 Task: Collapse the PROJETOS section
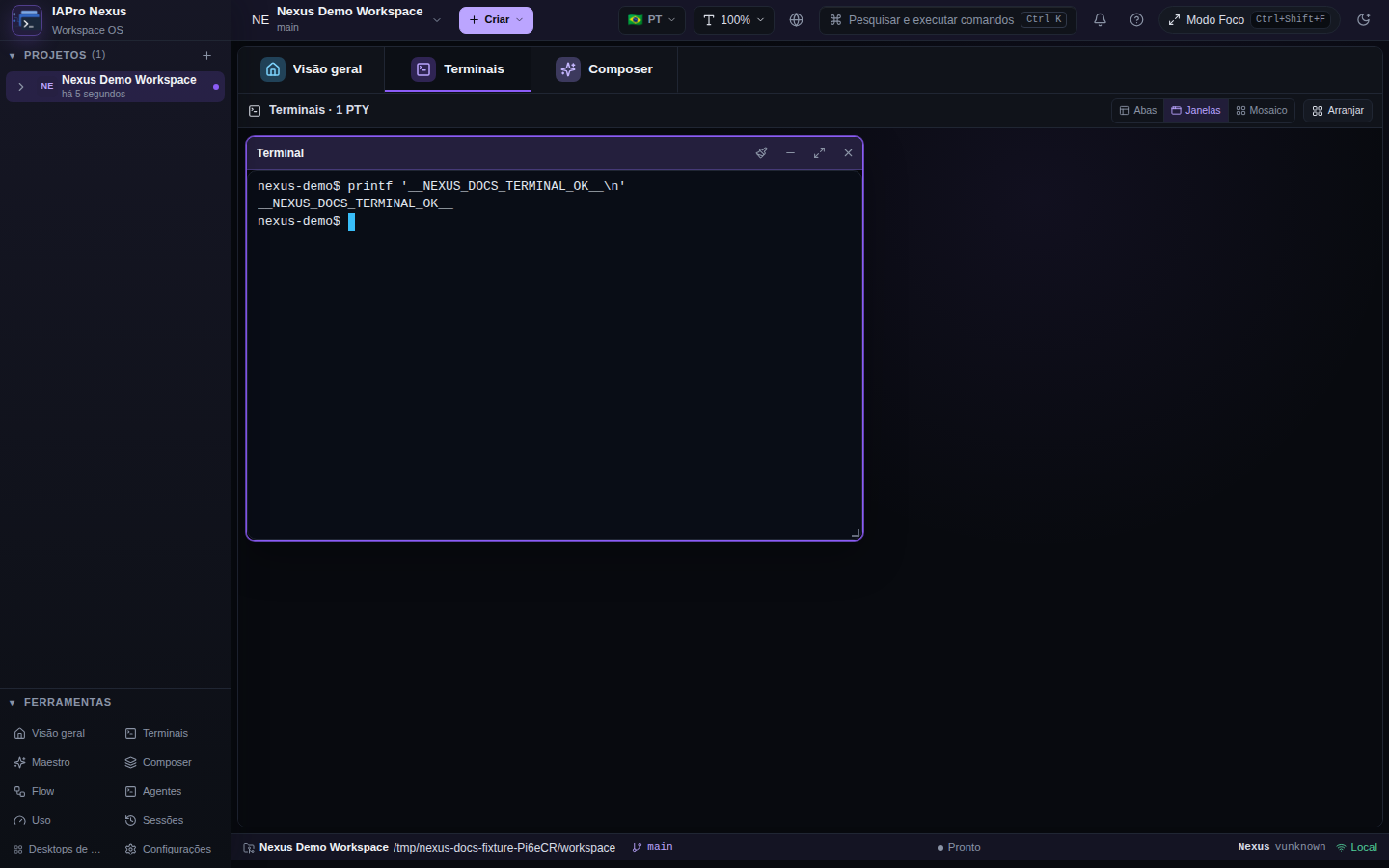(x=12, y=56)
